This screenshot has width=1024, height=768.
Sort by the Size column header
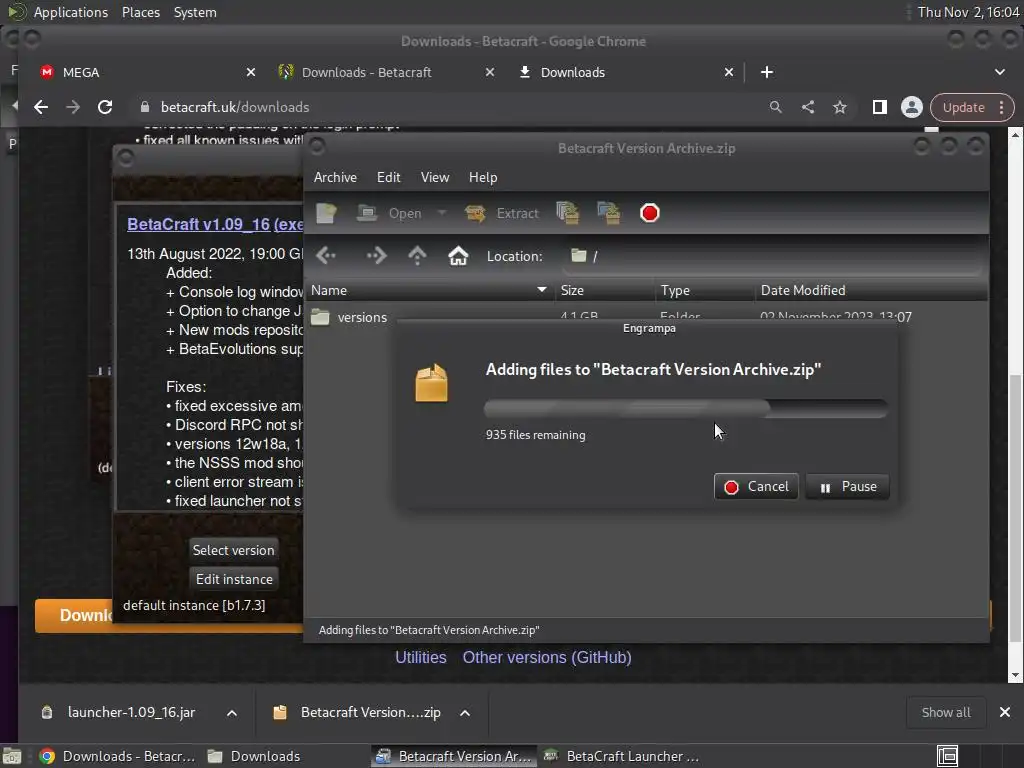pyautogui.click(x=605, y=291)
